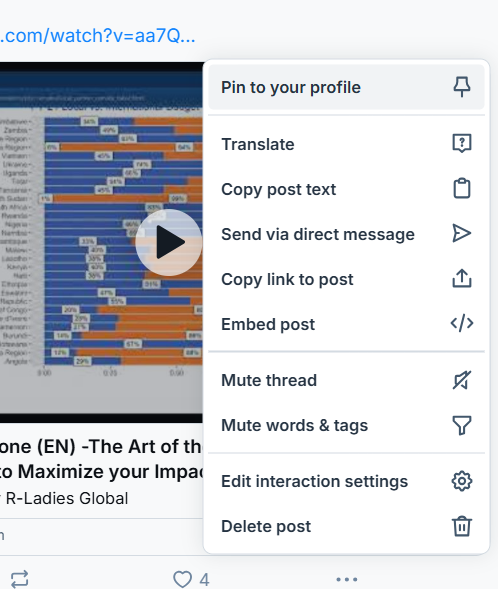Screen dimensions: 498x589
Task: Choose Delete post
Action: pos(346,526)
